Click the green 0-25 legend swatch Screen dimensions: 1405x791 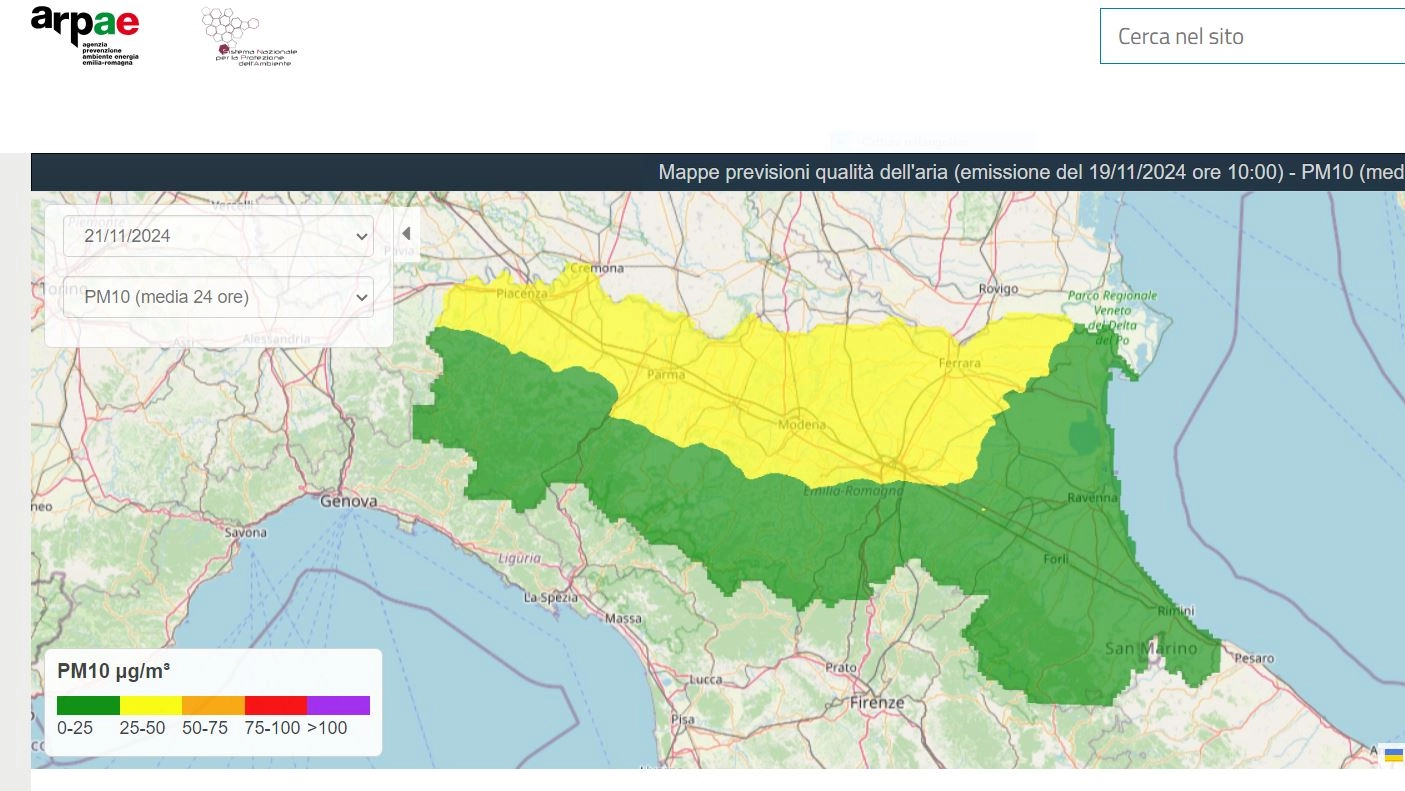[88, 705]
